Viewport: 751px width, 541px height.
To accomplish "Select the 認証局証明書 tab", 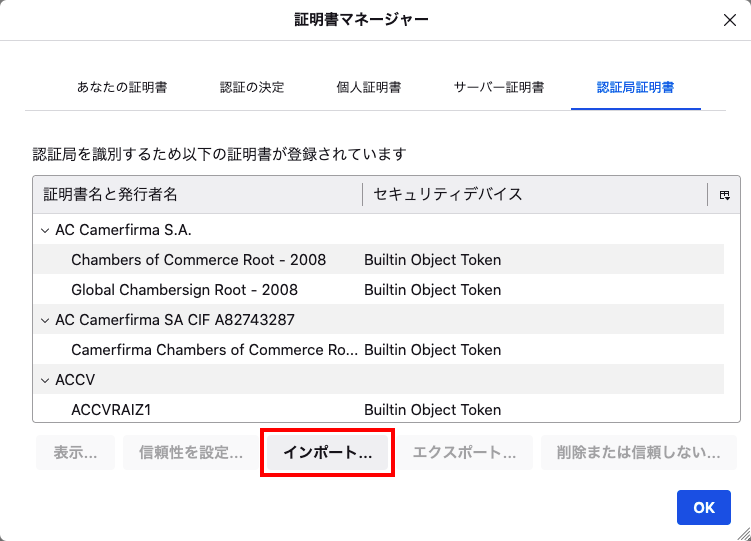I will pos(636,87).
